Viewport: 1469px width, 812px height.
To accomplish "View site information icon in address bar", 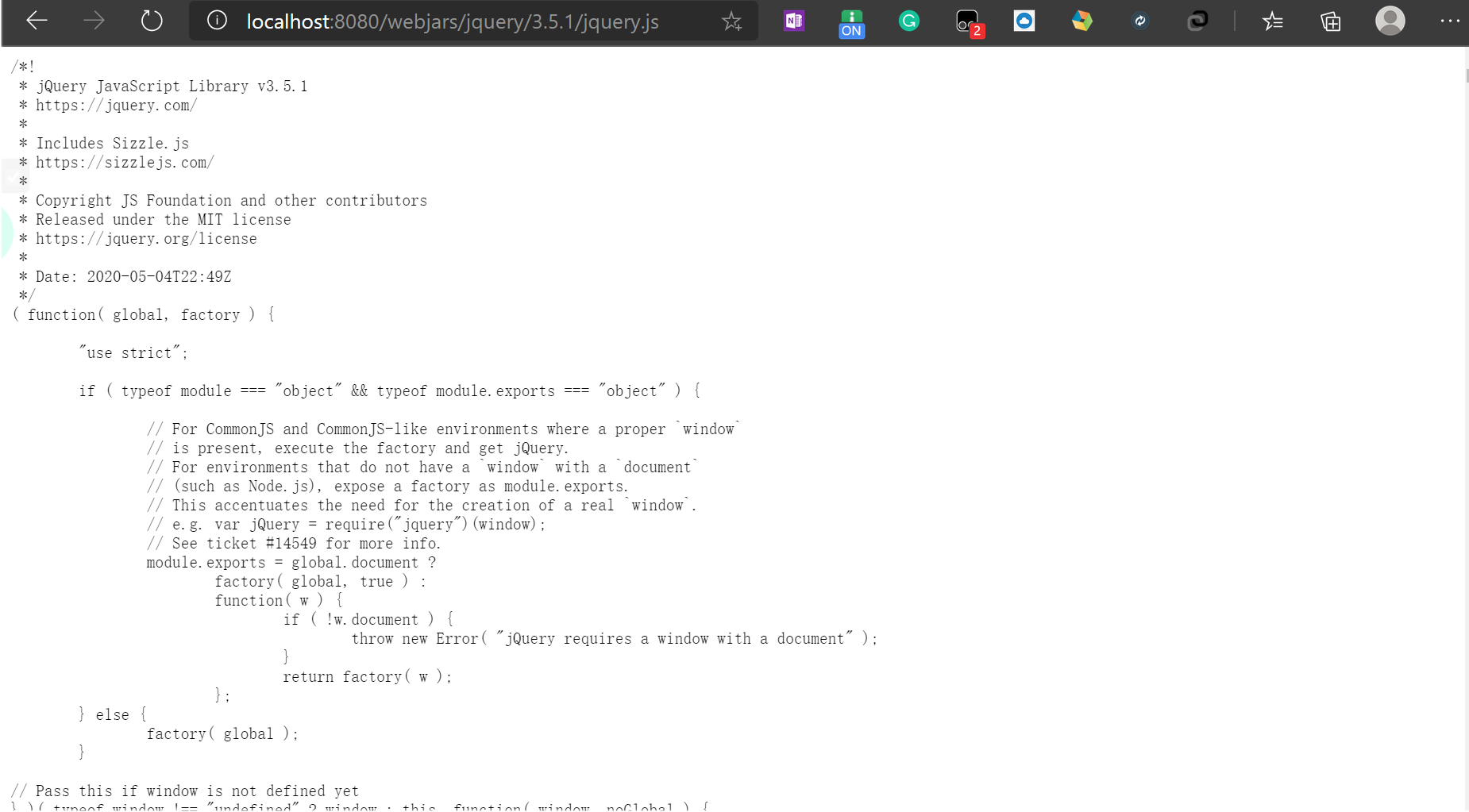I will (217, 21).
